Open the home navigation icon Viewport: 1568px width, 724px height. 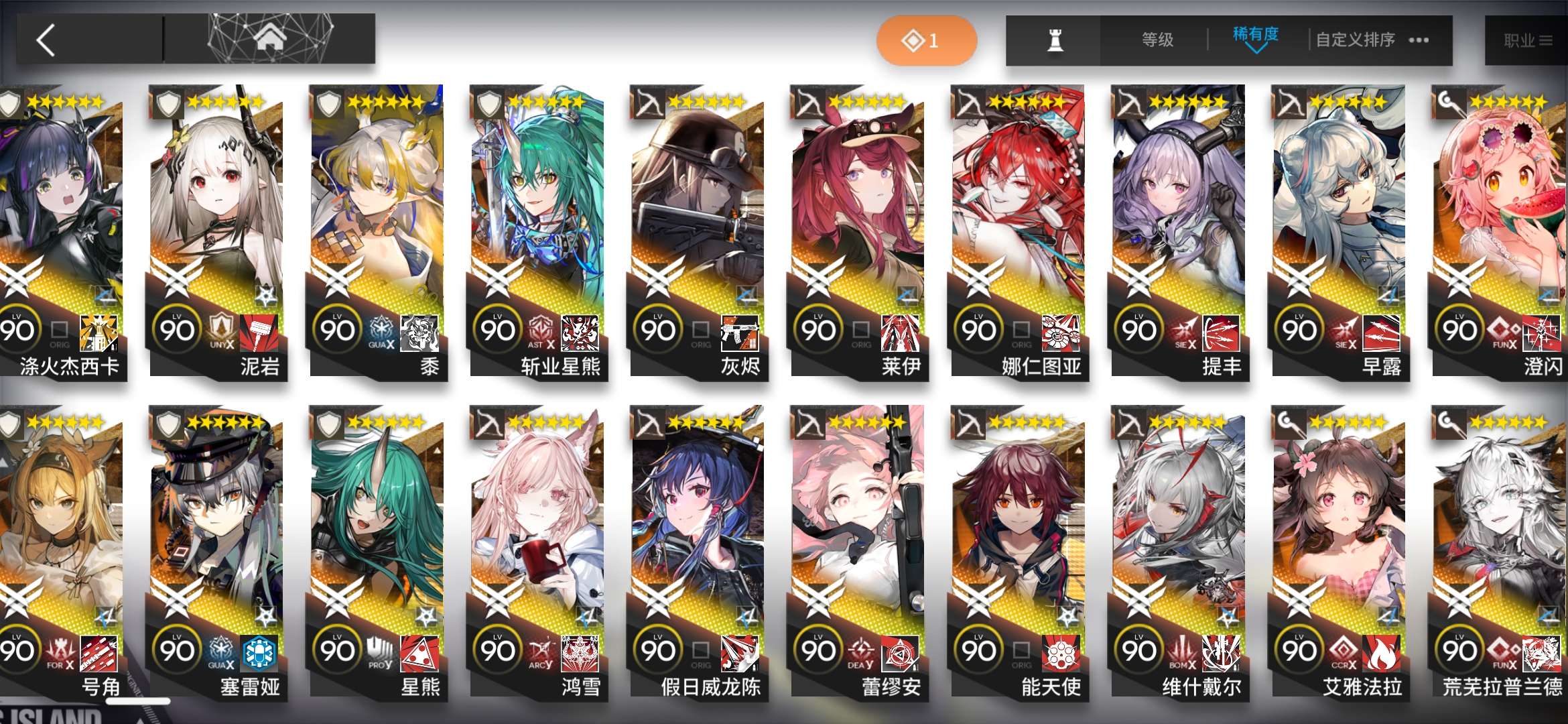(x=270, y=39)
